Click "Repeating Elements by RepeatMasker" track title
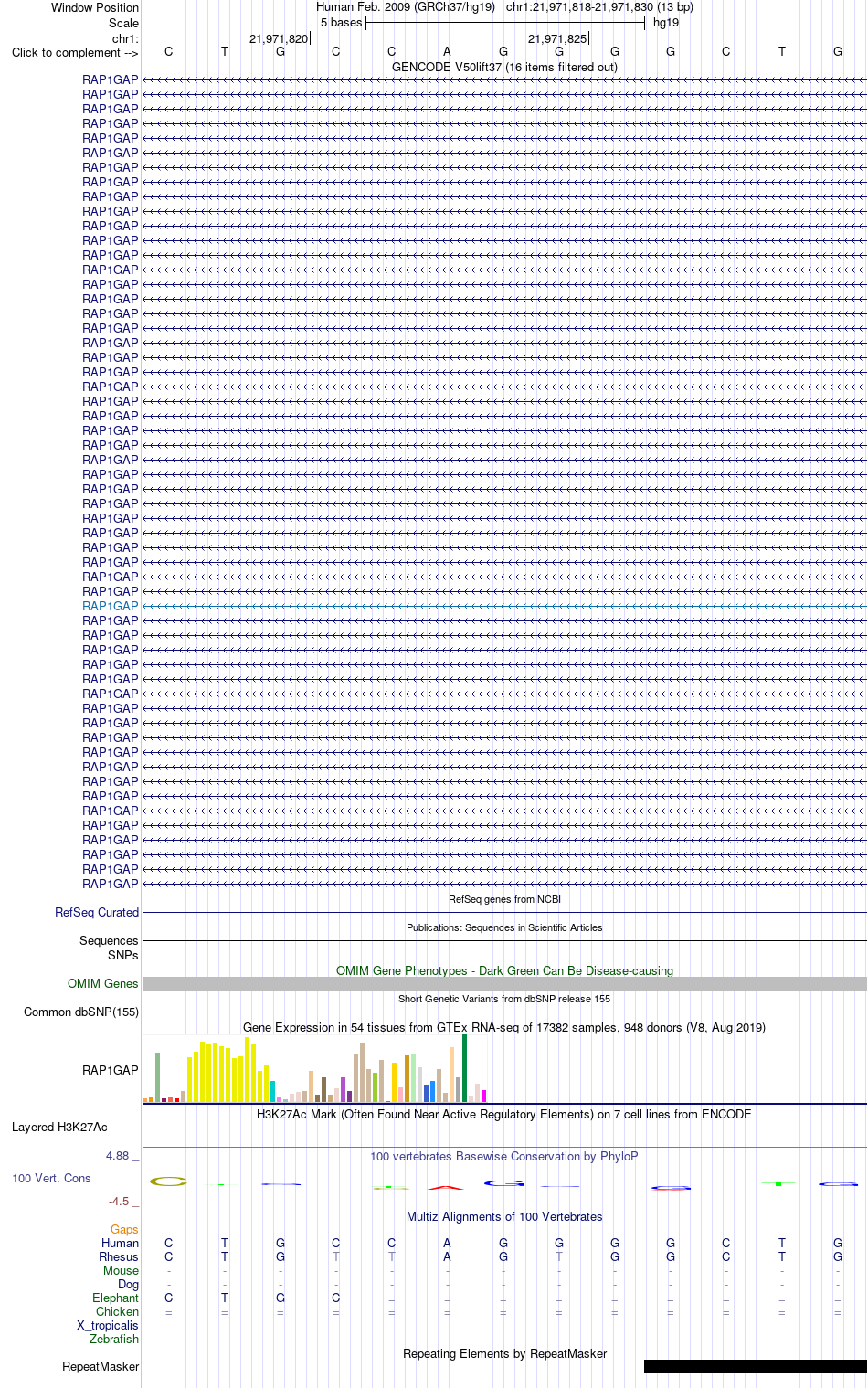868x1388 pixels. (504, 1353)
